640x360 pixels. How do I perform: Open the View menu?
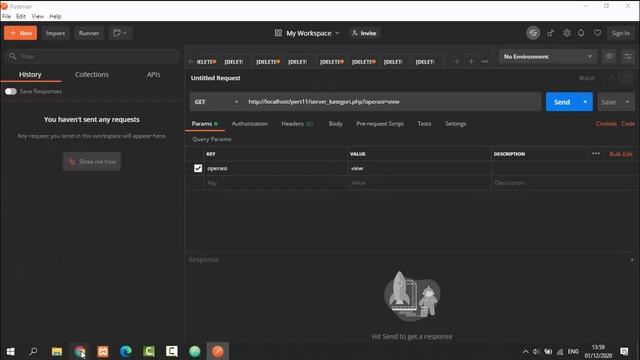pos(38,16)
